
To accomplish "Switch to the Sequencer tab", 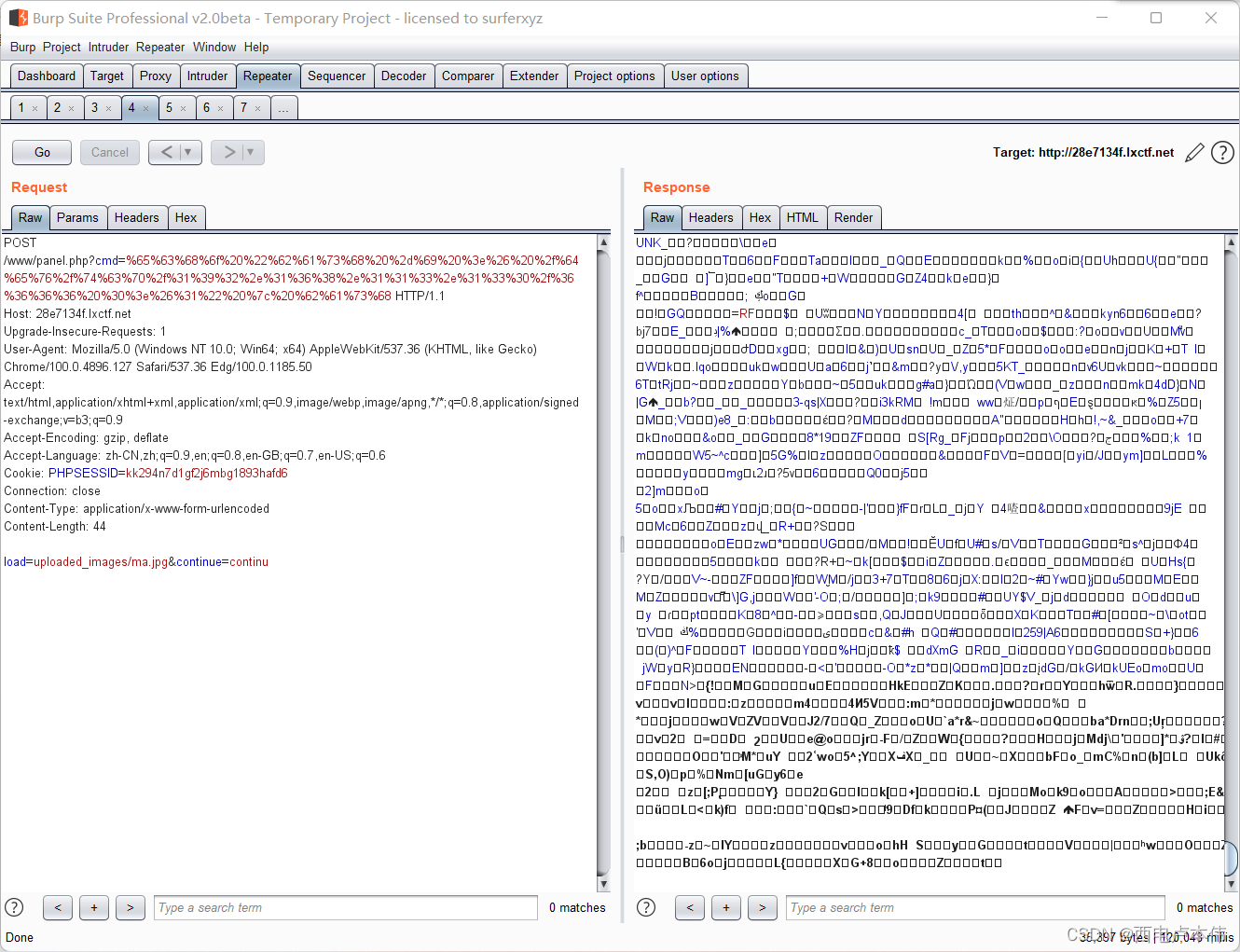I will click(x=337, y=76).
